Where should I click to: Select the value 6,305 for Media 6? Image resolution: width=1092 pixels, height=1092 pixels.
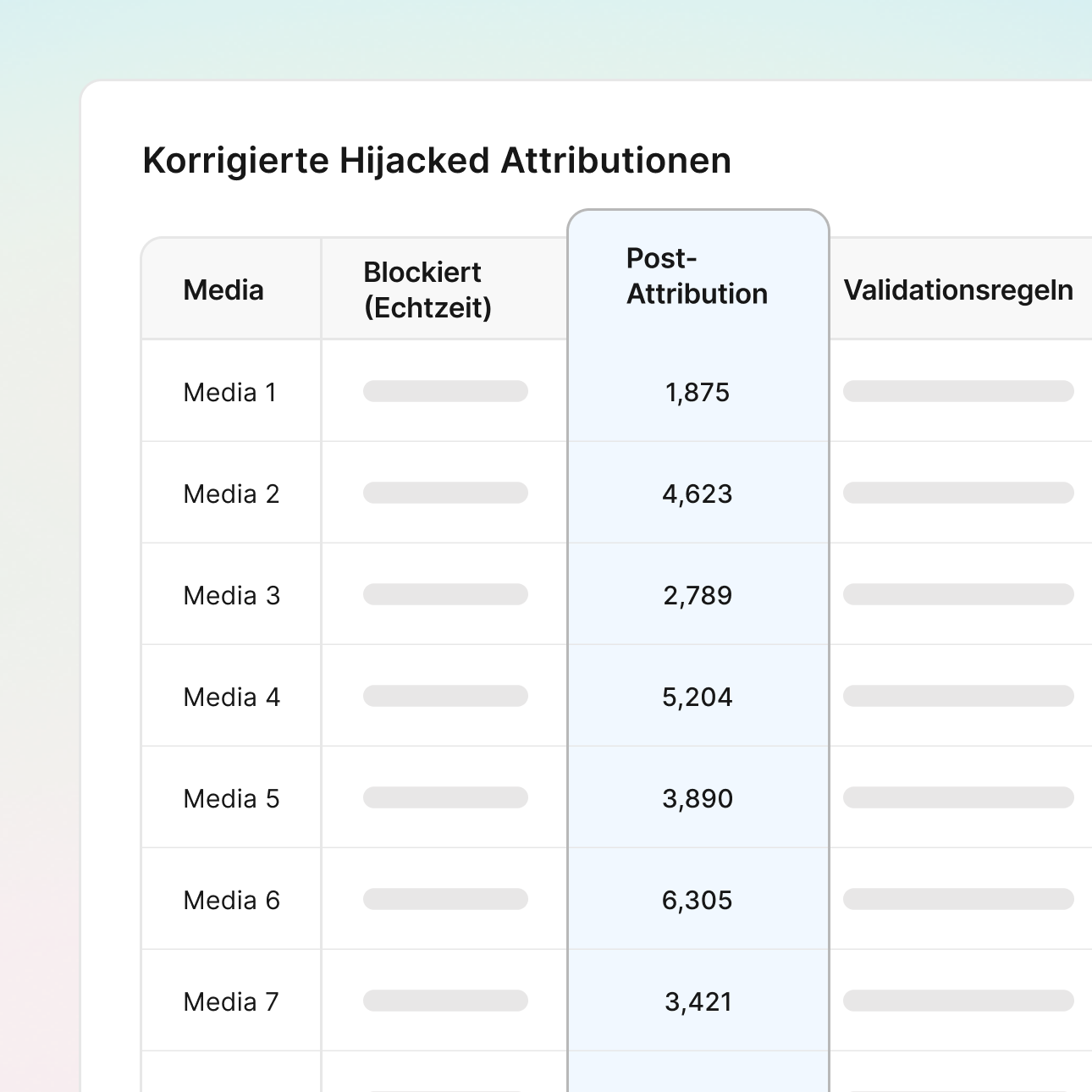(698, 901)
